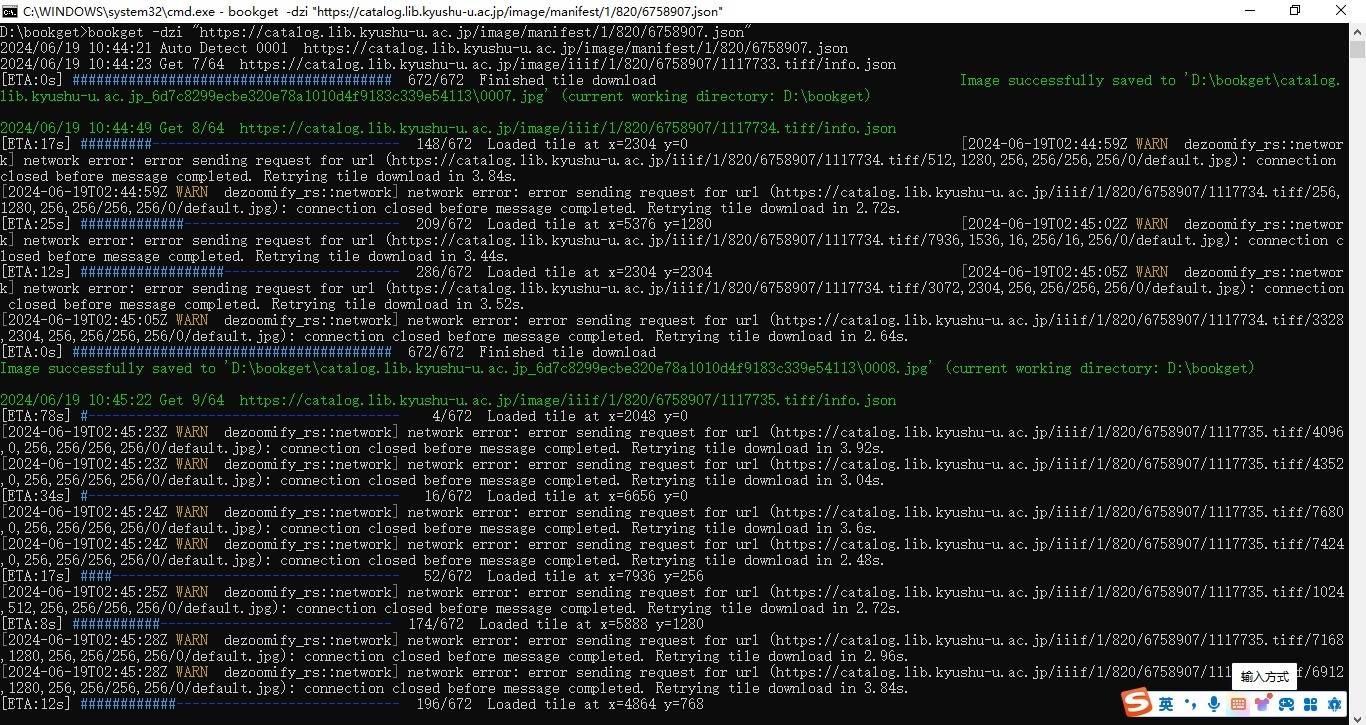1366x725 pixels.
Task: Click the Sogou input method logo
Action: tap(1136, 704)
